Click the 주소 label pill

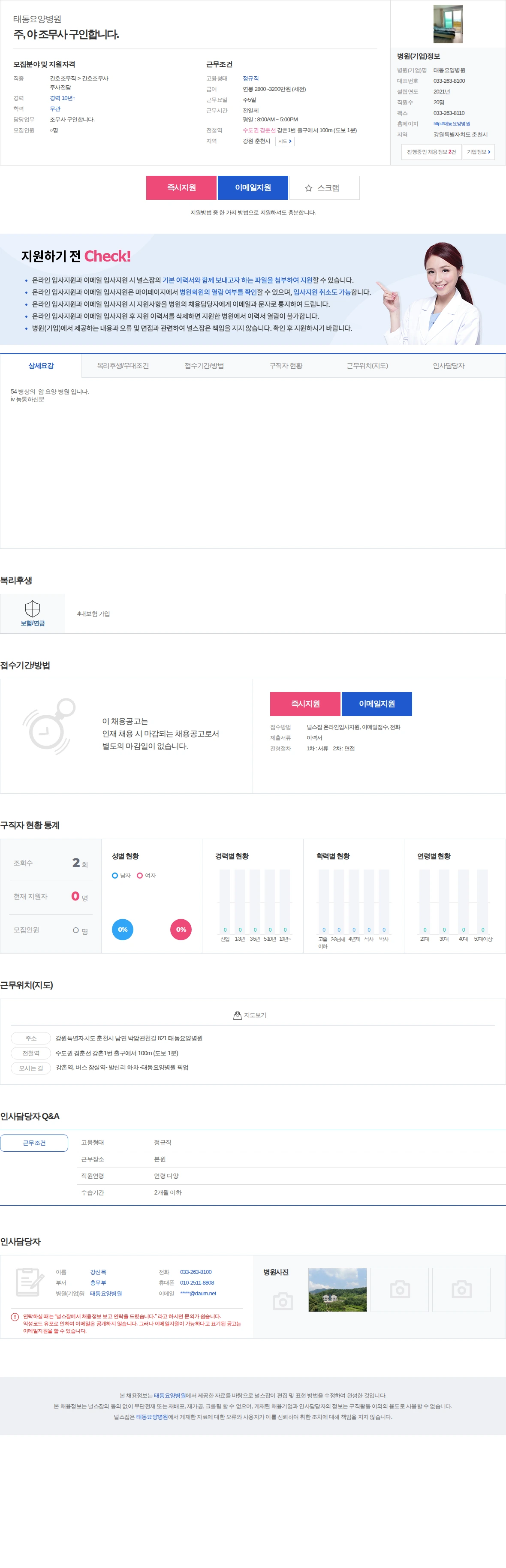(31, 1038)
